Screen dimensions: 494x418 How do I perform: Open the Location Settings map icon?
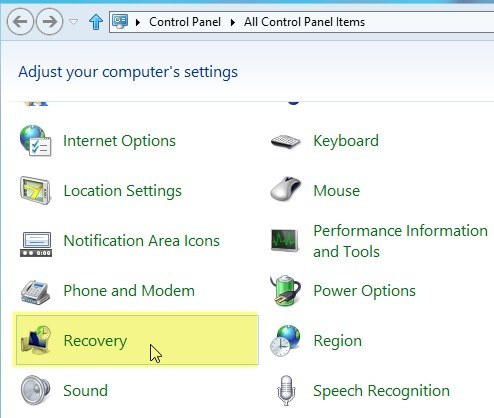[x=35, y=191]
